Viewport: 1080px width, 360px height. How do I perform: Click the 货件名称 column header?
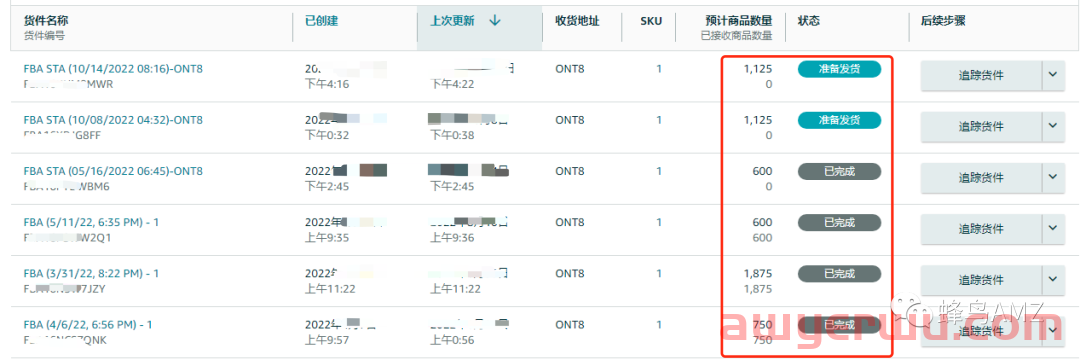[x=45, y=21]
